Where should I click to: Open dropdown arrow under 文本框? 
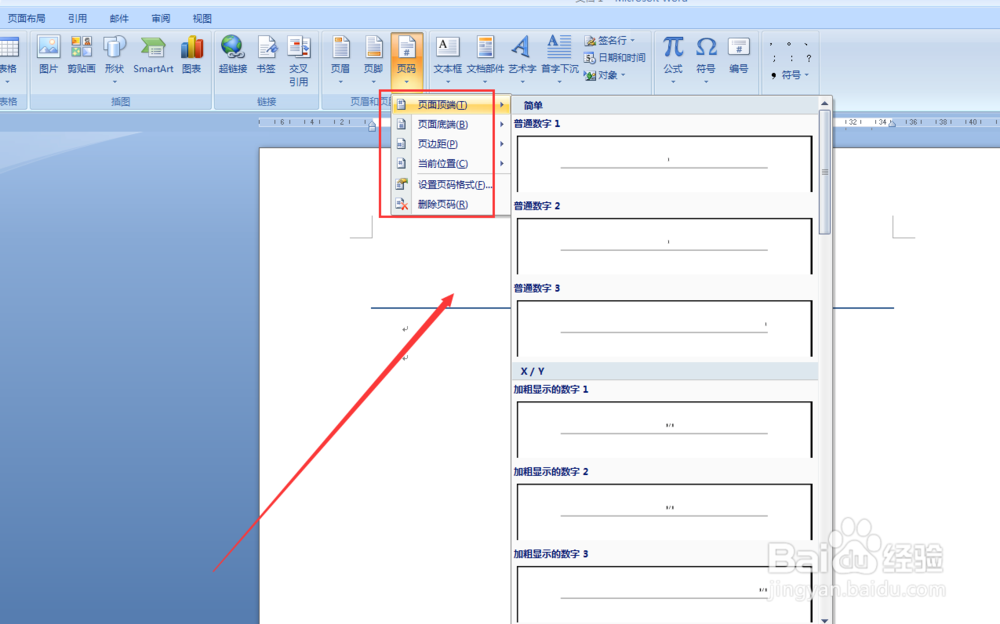coord(448,82)
